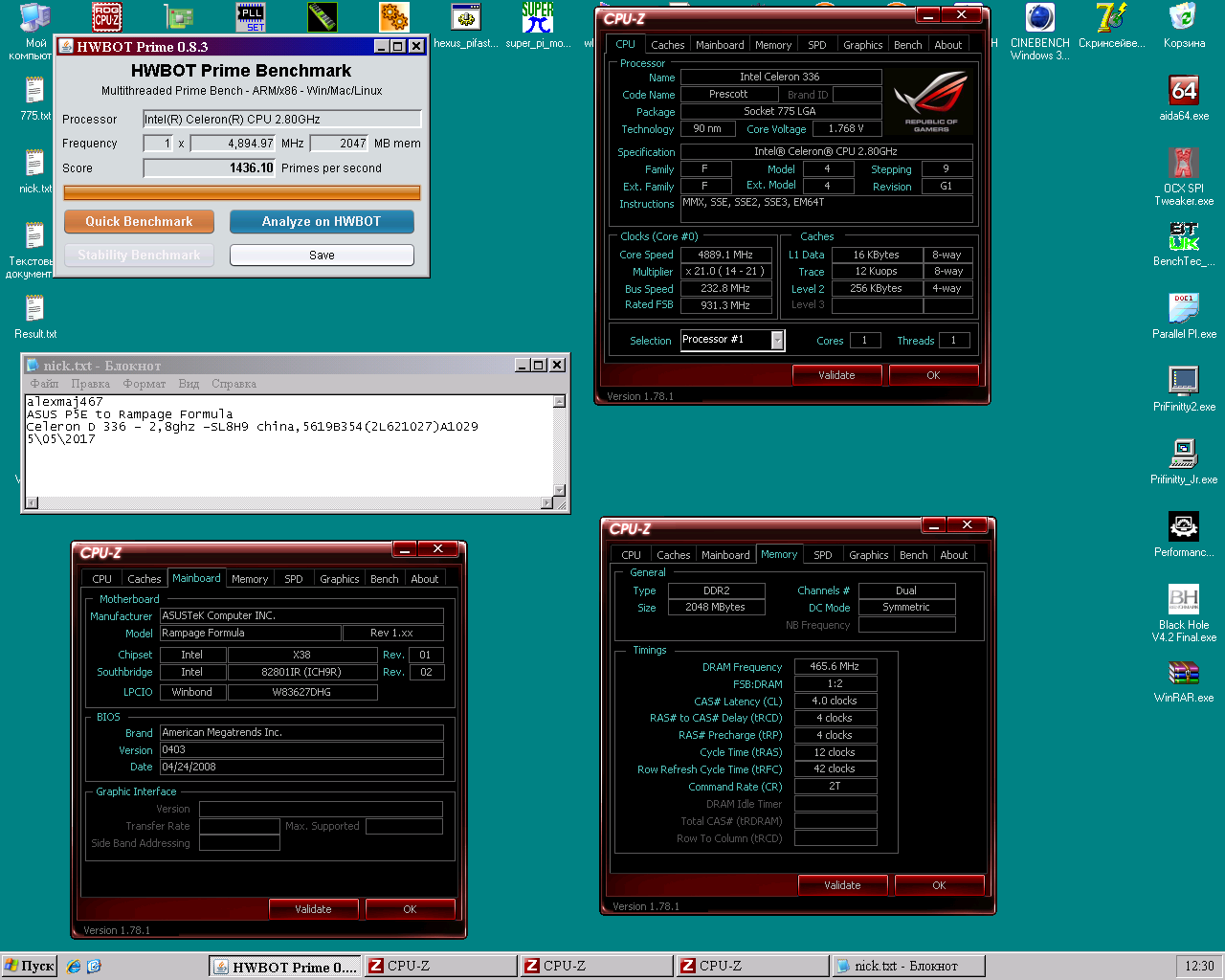Click the HWBOT Prime orange progress bar

pos(242,192)
